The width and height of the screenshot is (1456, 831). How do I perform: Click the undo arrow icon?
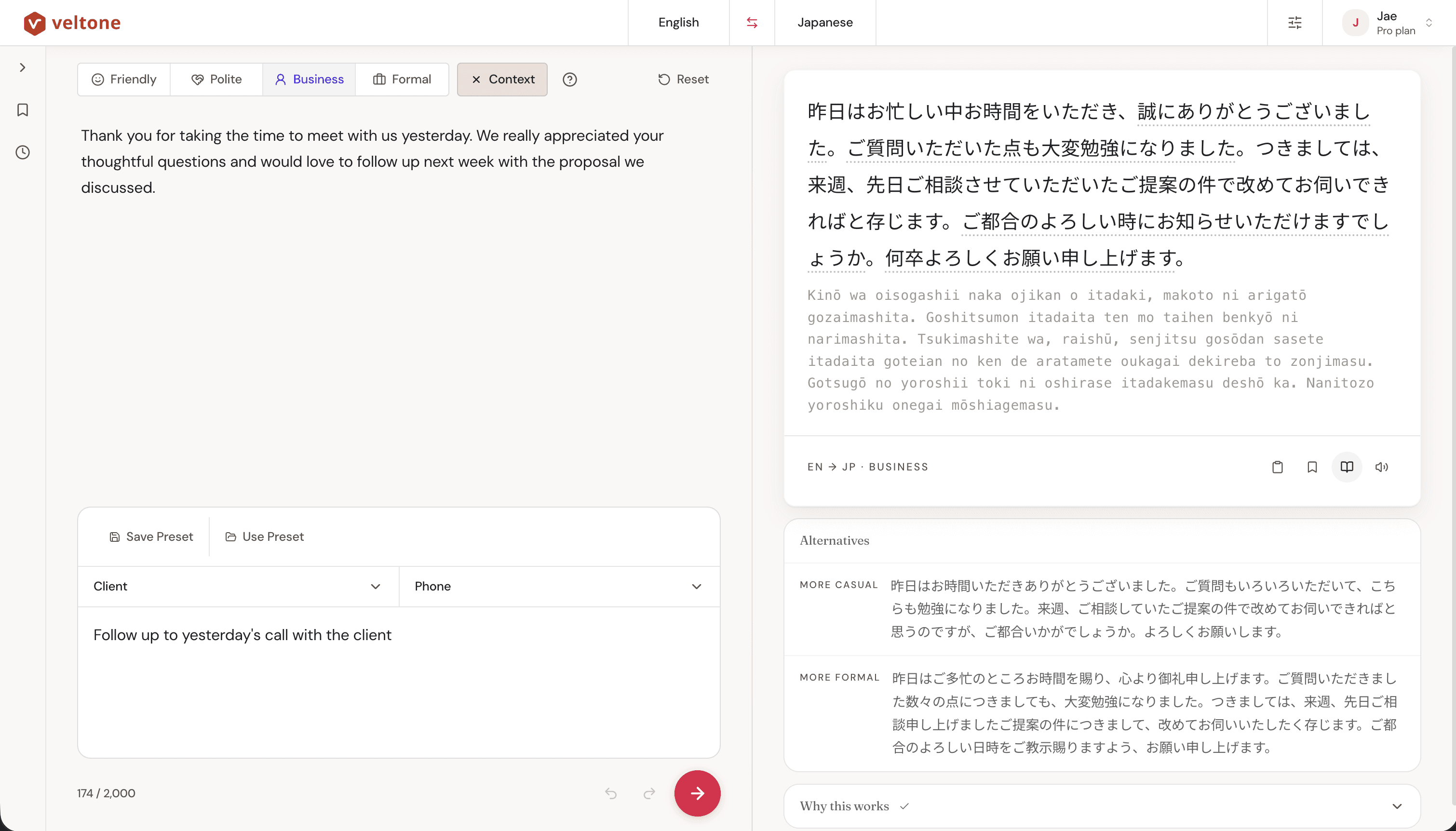611,793
